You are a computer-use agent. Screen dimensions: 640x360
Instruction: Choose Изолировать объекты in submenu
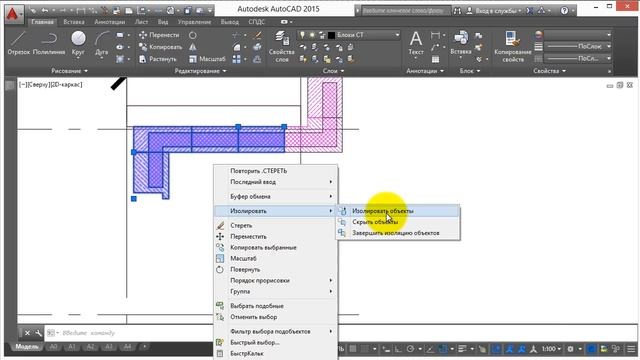[x=398, y=211]
